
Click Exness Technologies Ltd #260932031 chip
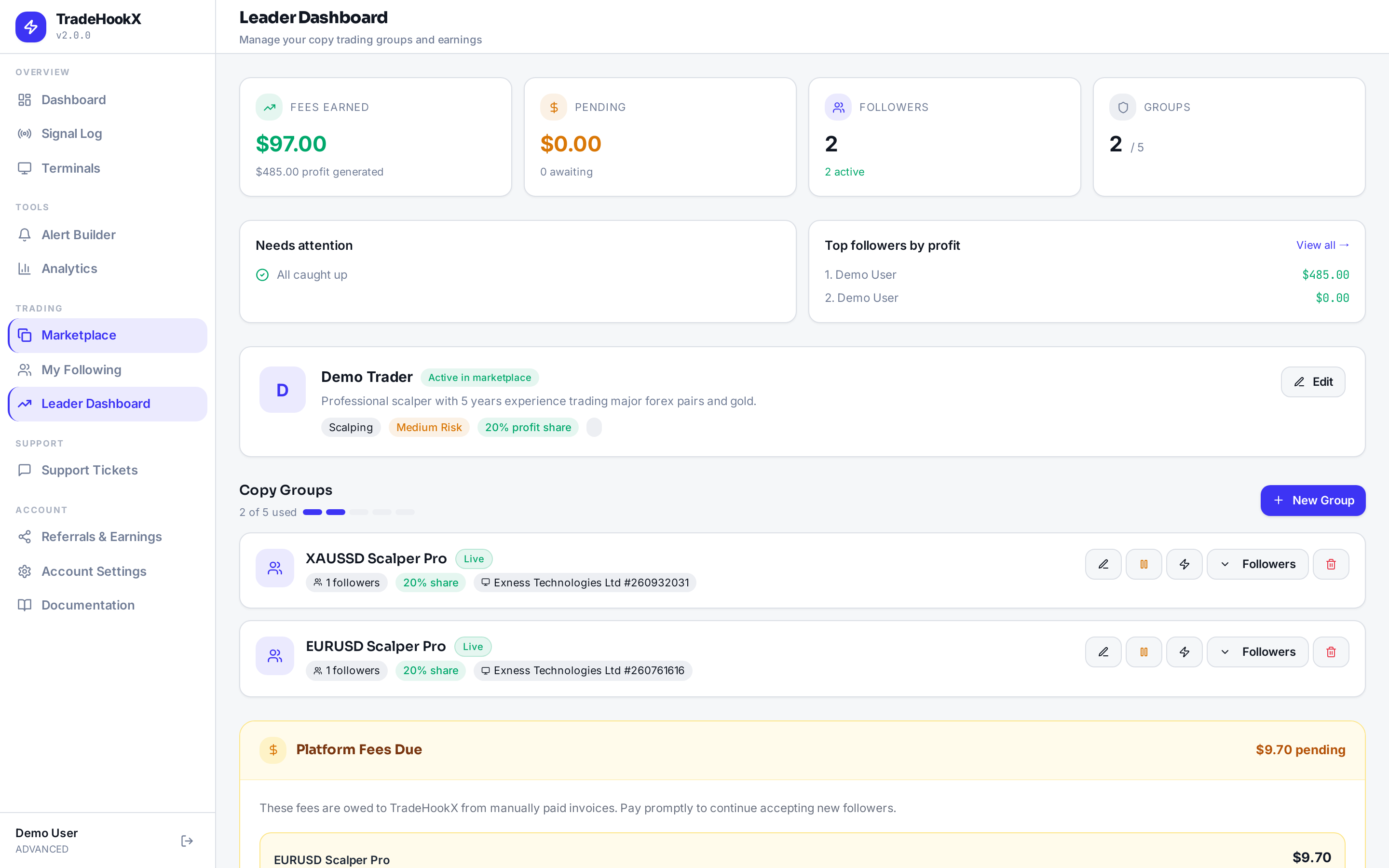tap(585, 583)
